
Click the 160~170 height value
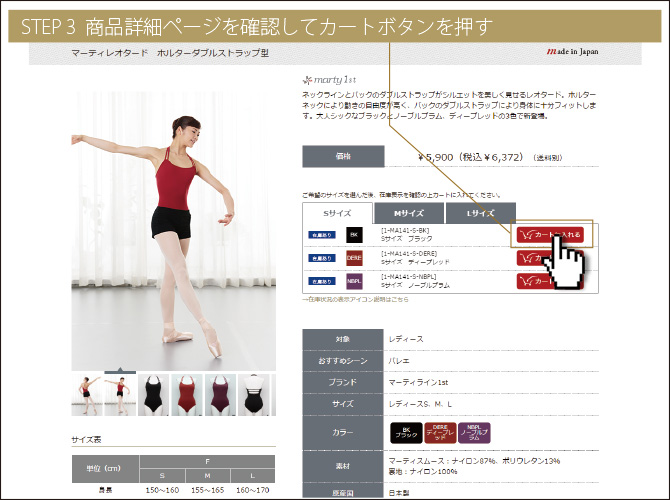[253, 490]
